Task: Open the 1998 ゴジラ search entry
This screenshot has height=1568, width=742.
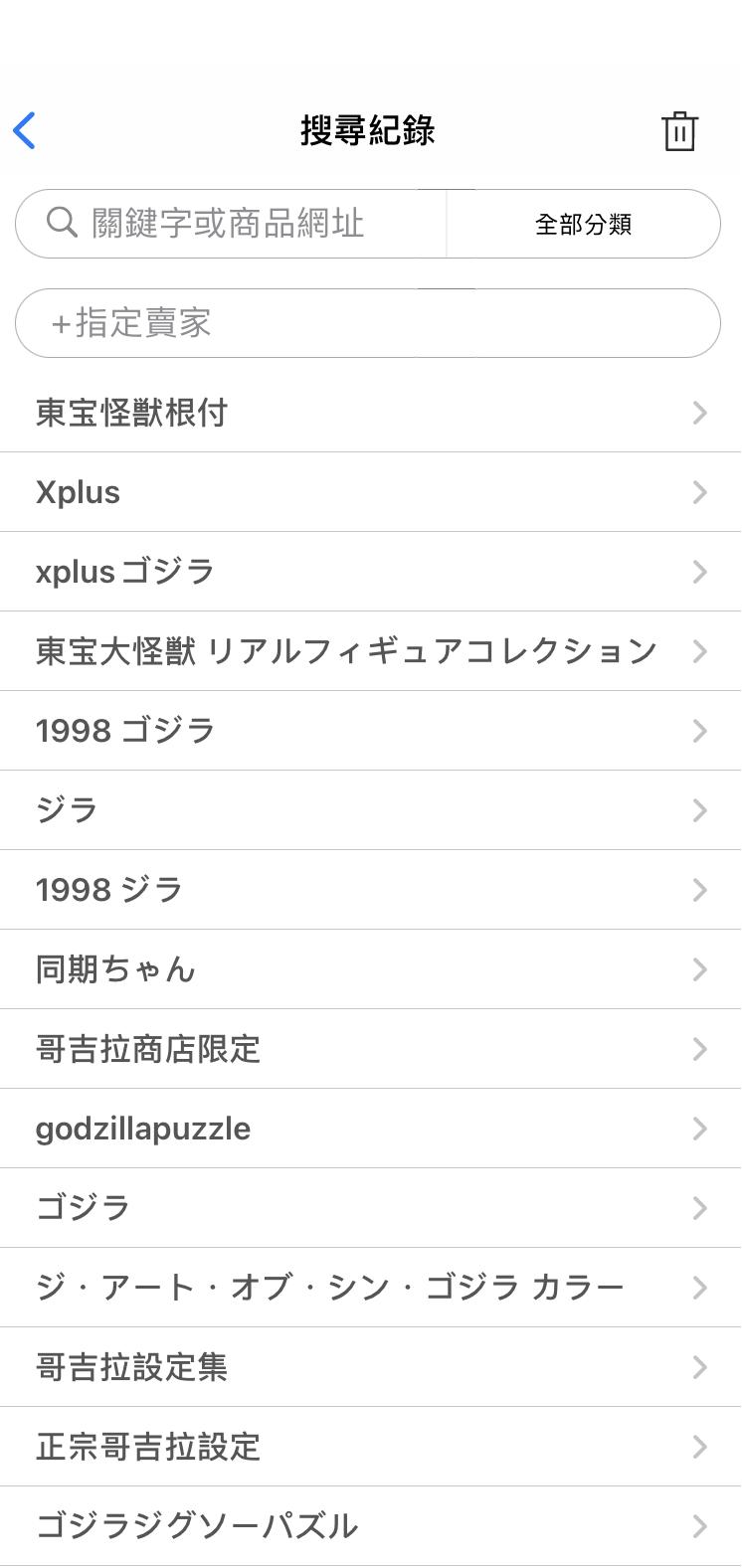Action: pos(125,731)
